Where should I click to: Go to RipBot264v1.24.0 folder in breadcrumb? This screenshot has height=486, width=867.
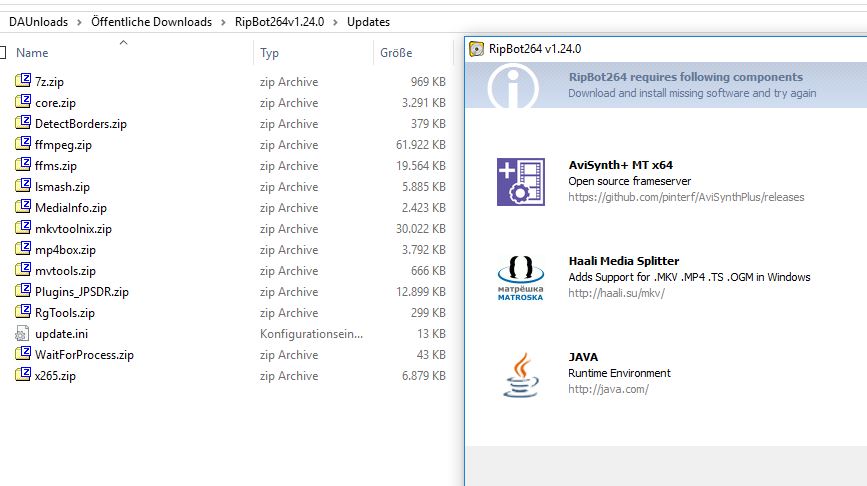[279, 22]
